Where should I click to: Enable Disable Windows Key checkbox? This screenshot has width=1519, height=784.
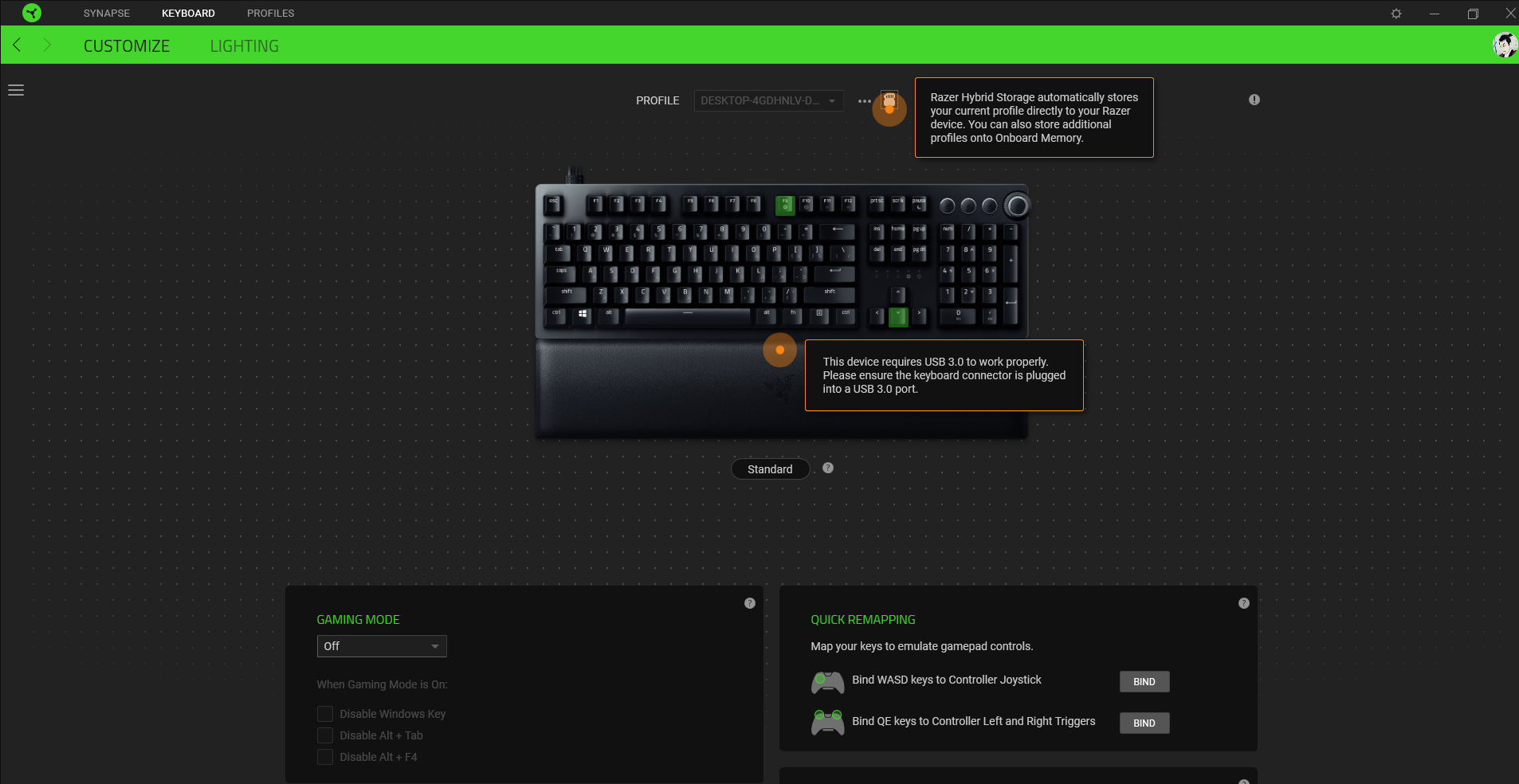[x=325, y=714]
